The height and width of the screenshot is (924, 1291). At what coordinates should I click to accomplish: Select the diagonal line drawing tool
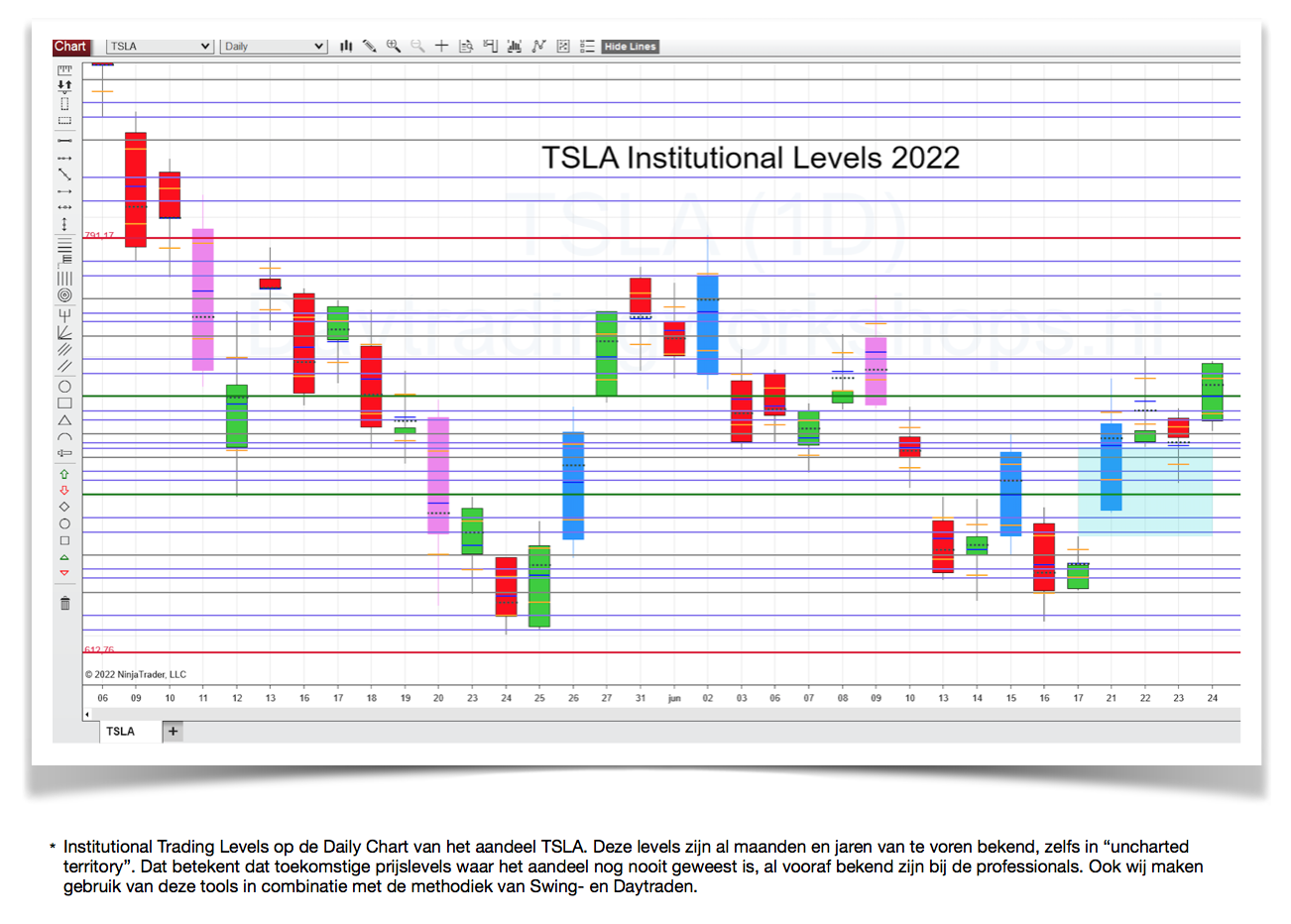click(64, 173)
